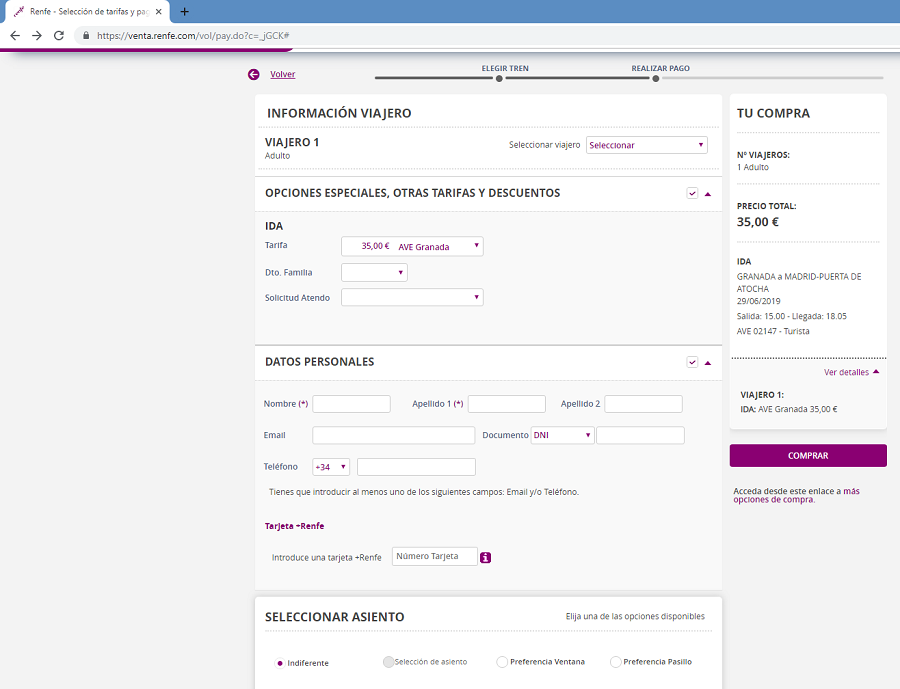900x689 pixels.
Task: Open a new browser tab with plus icon
Action: click(x=184, y=11)
